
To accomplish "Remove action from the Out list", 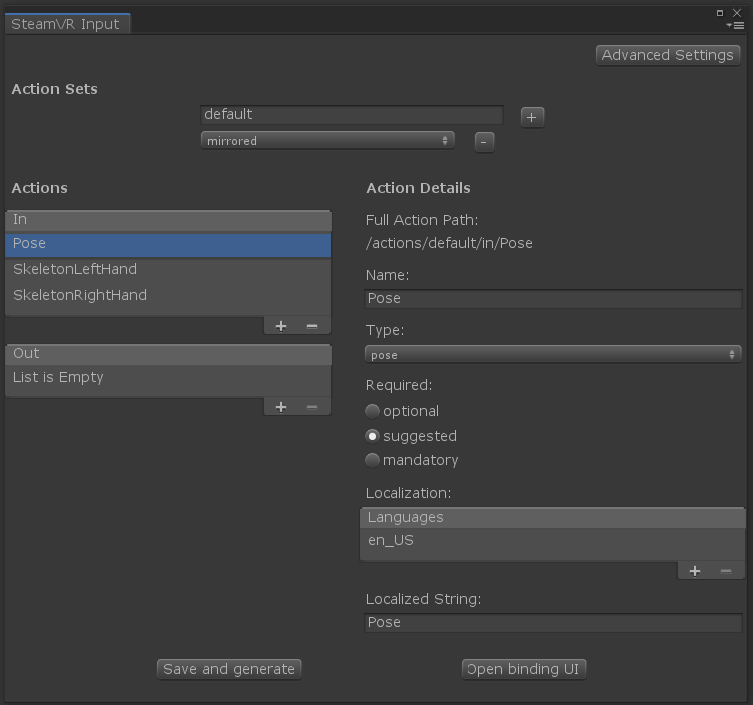I will [312, 407].
